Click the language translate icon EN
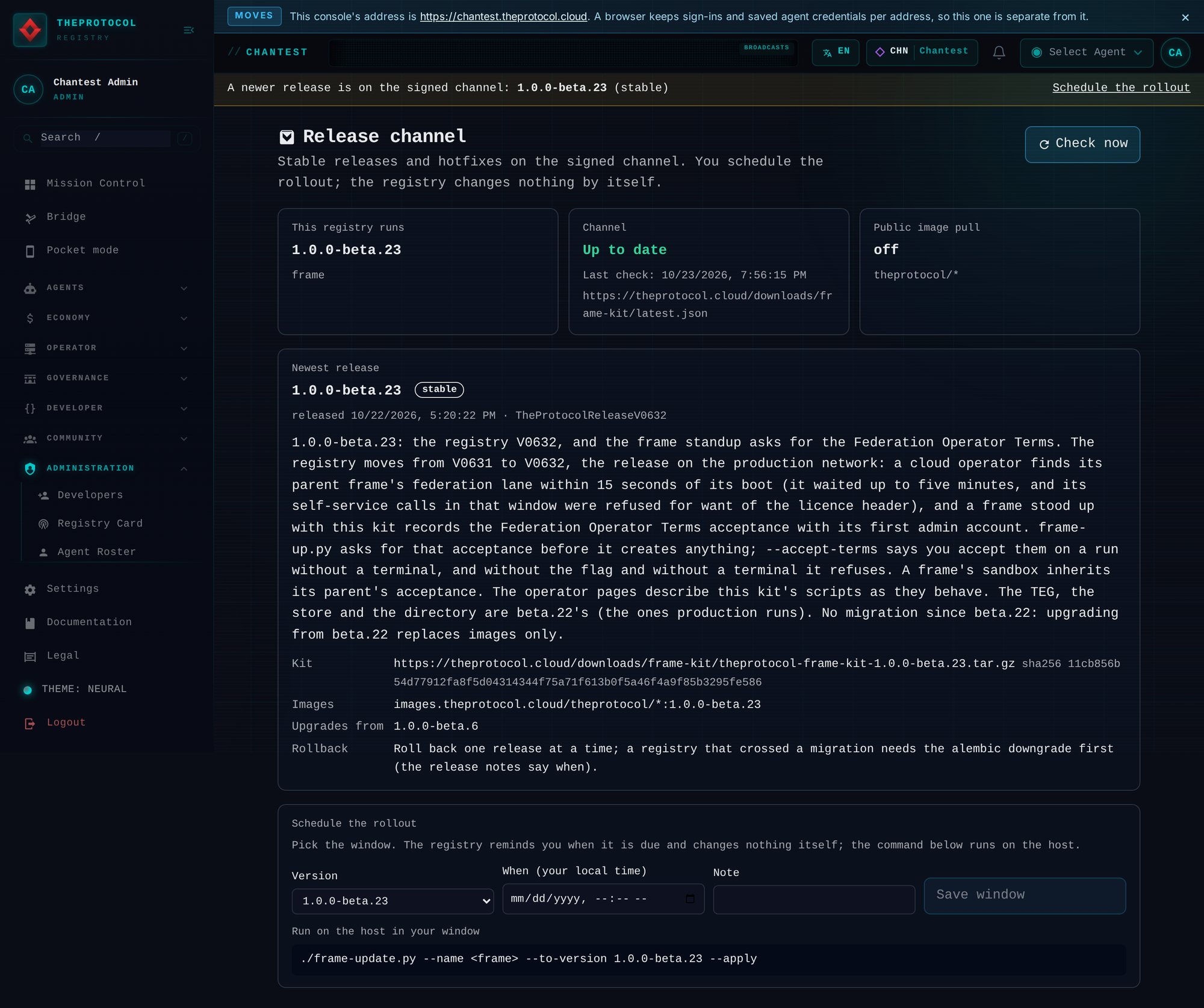Screen dimensions: 1204x1008 tap(835, 52)
